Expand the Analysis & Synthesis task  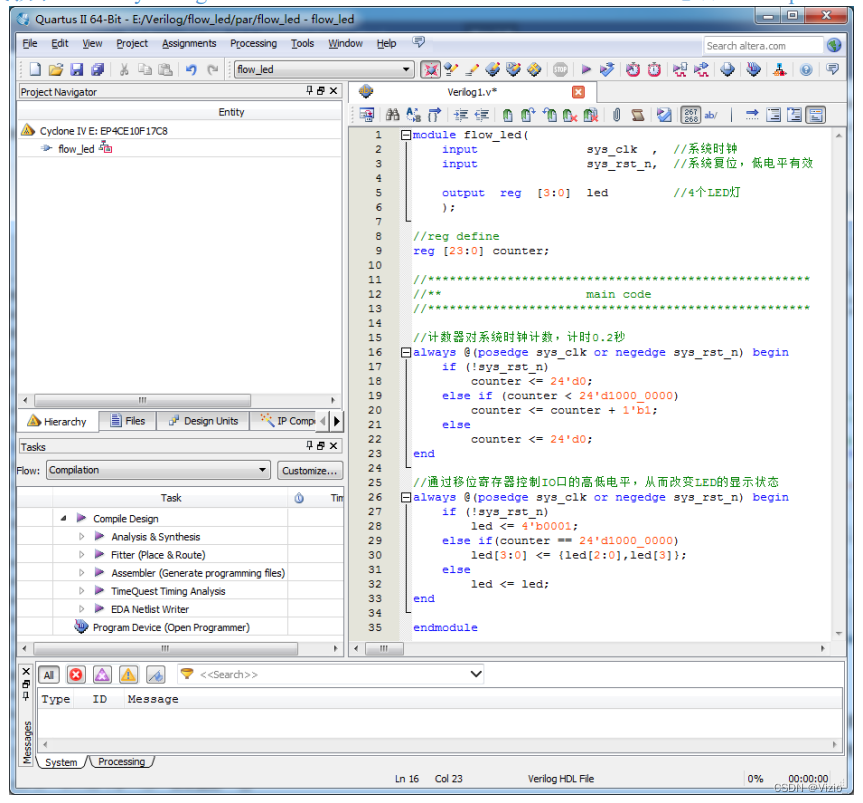82,537
